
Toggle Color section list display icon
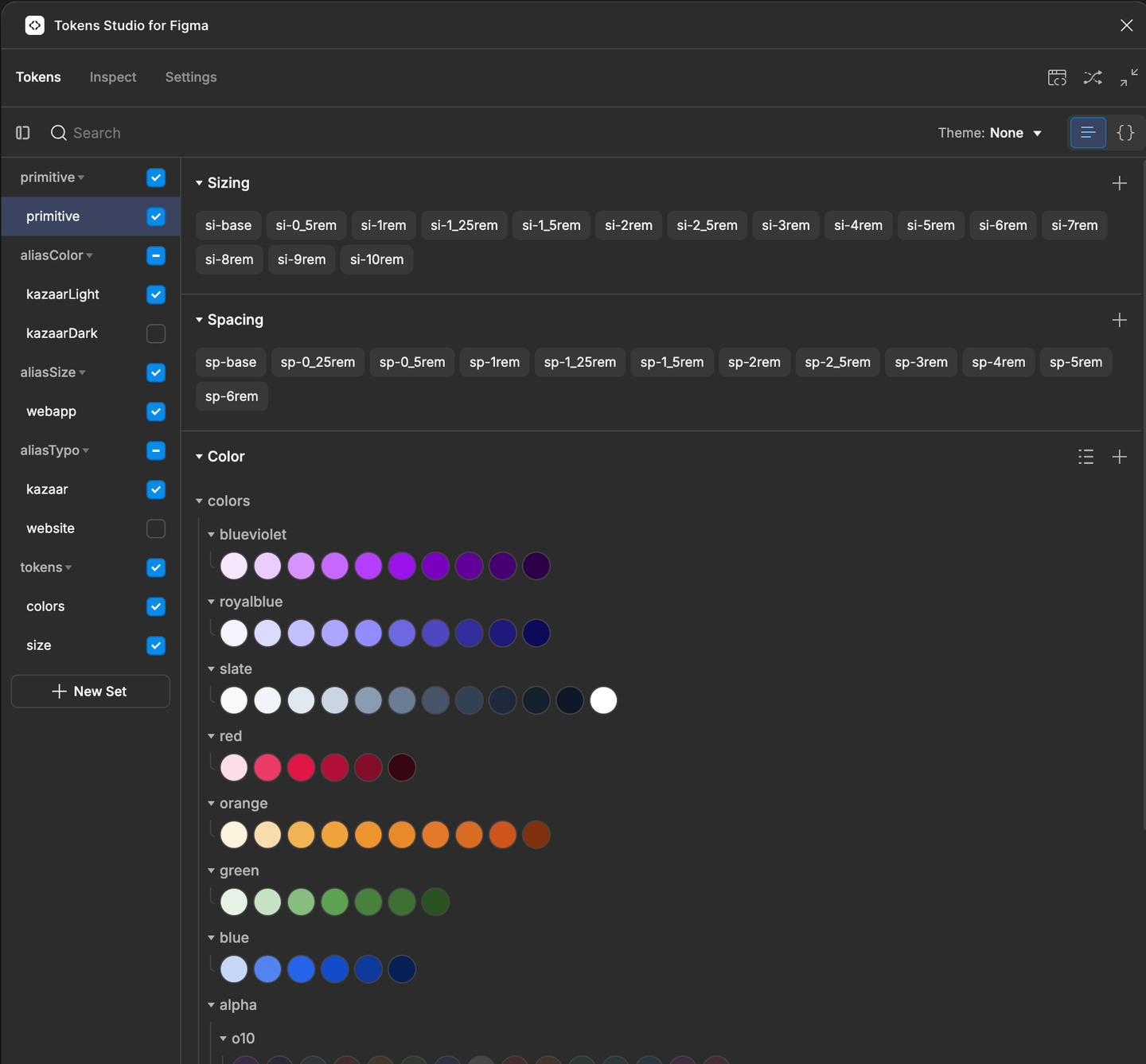[x=1086, y=457]
